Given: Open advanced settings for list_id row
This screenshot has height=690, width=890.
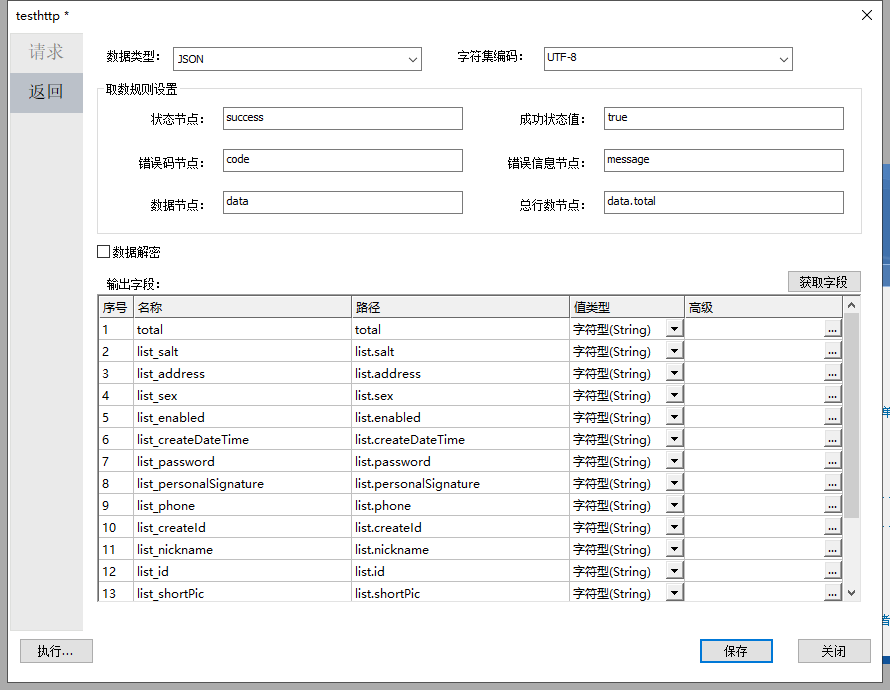Looking at the screenshot, I should point(832,571).
